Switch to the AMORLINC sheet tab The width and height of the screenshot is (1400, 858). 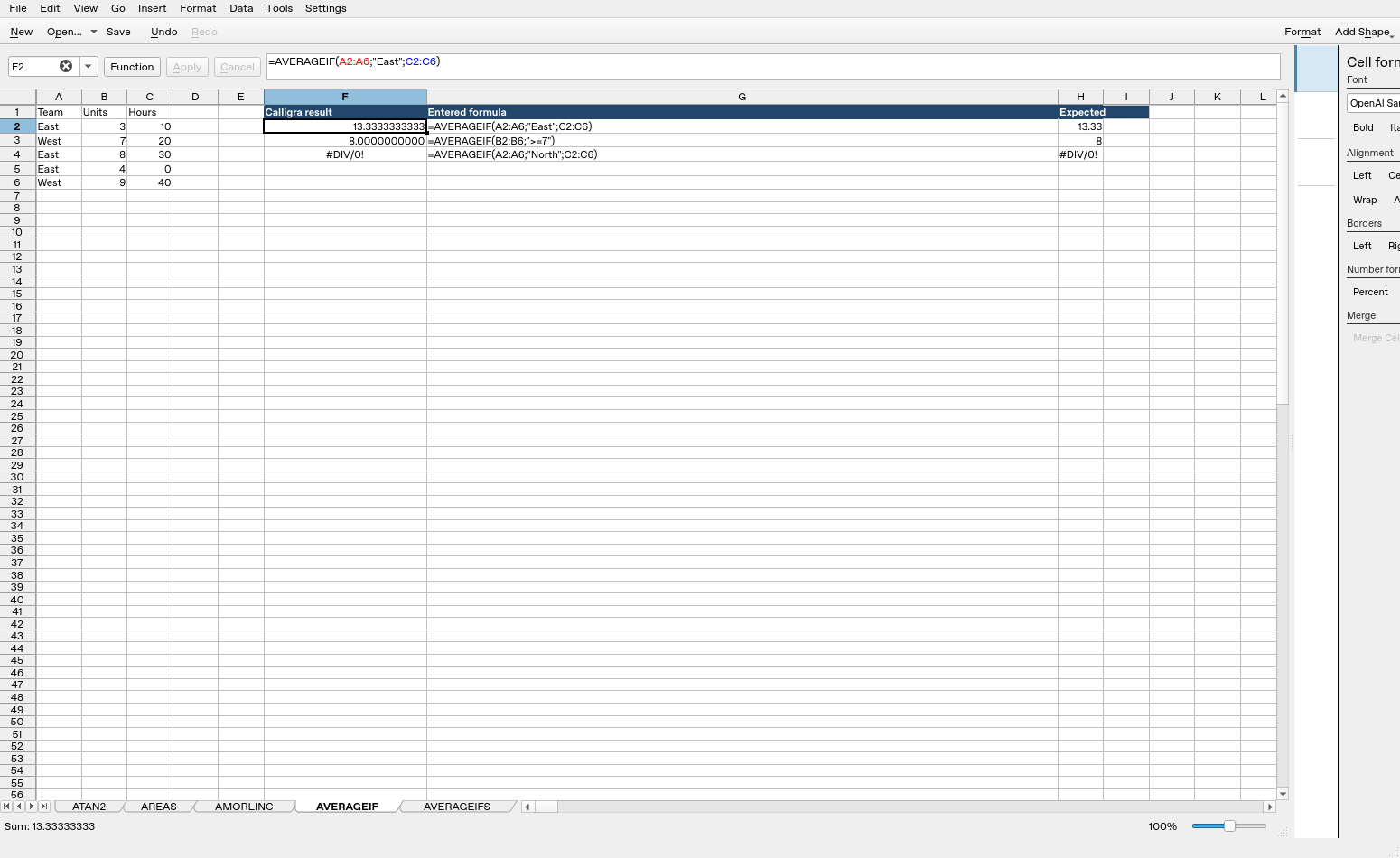pyautogui.click(x=244, y=807)
